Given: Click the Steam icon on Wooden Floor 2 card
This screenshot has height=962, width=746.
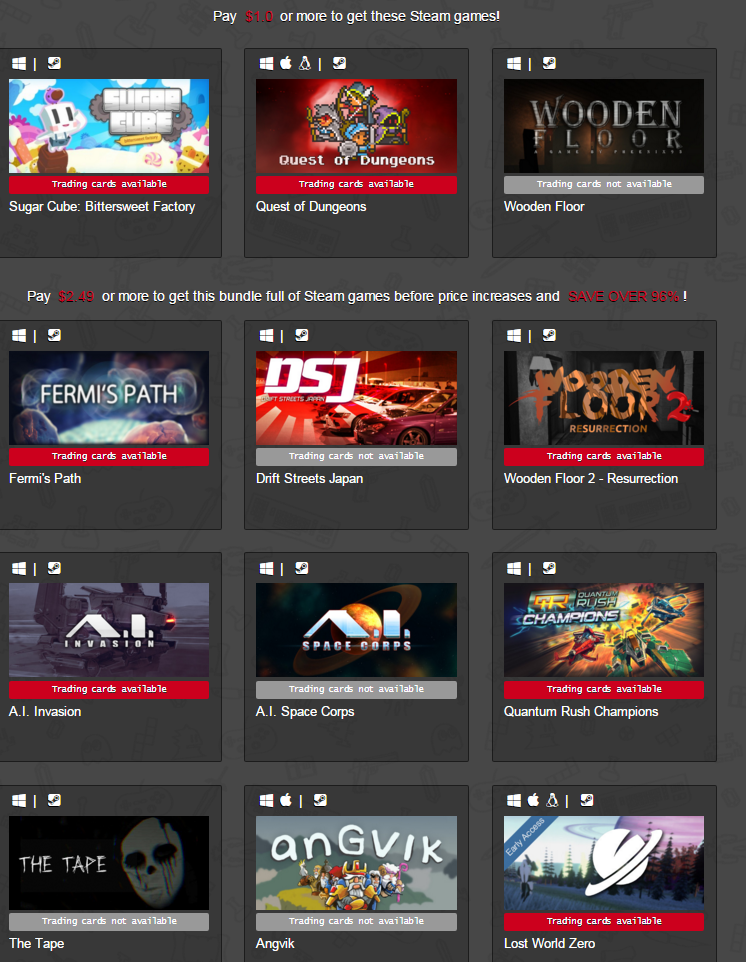Looking at the screenshot, I should tap(549, 335).
